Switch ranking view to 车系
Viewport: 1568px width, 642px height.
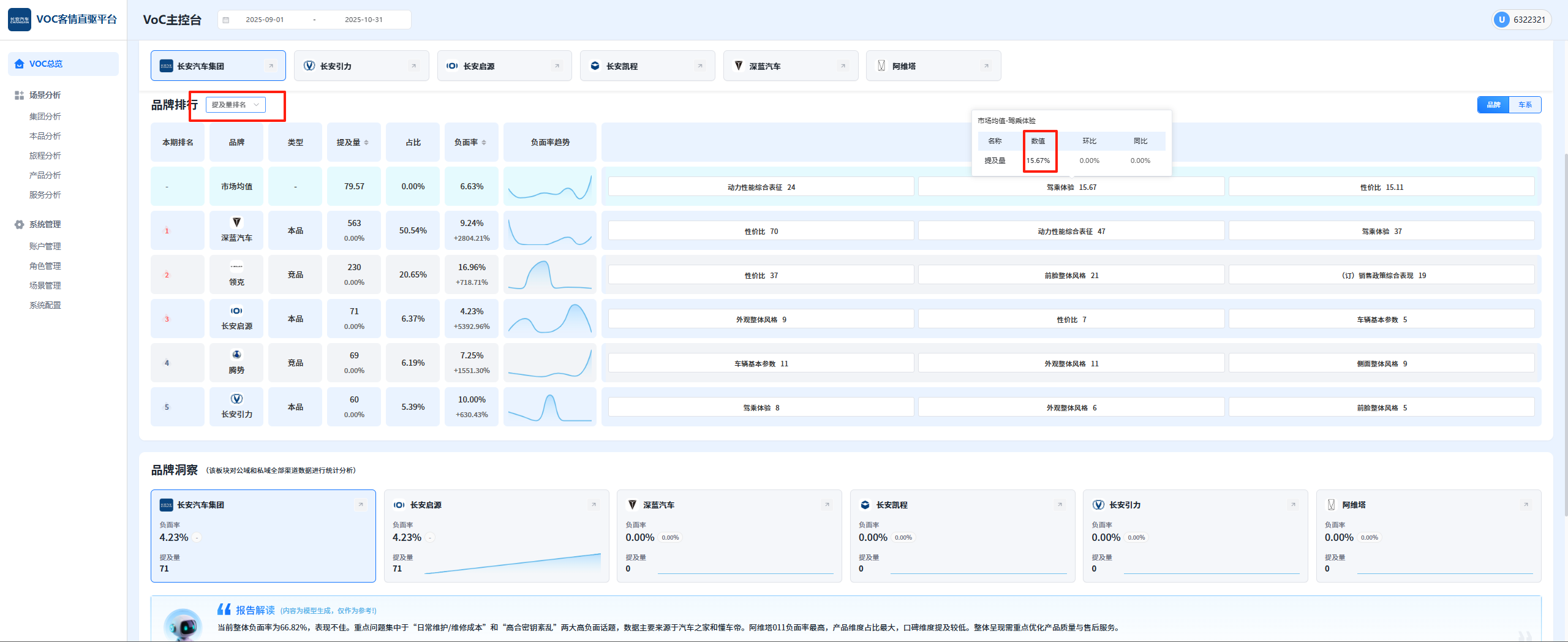tap(1525, 105)
